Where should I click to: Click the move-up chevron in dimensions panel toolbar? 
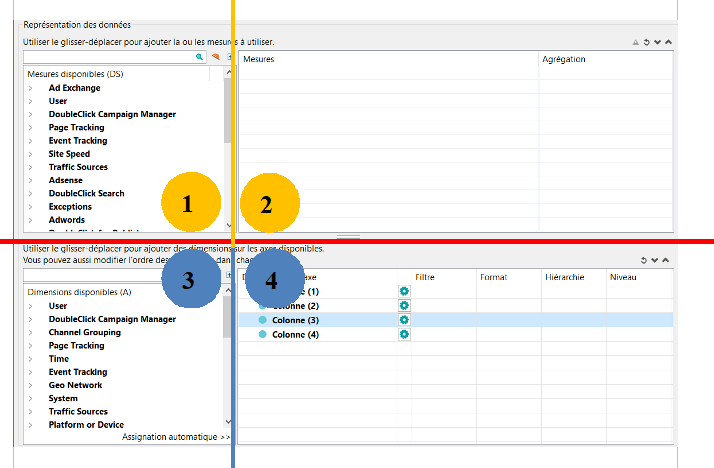pyautogui.click(x=668, y=260)
